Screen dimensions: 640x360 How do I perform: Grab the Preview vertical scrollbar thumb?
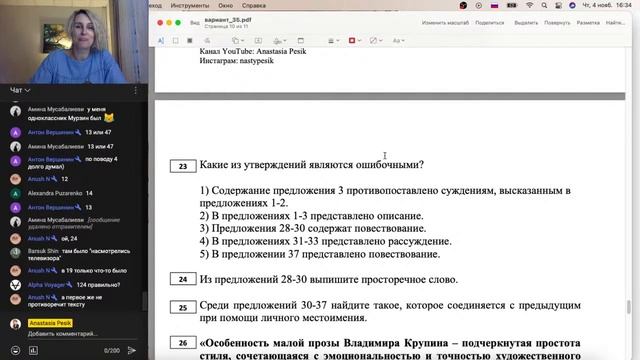[629, 307]
